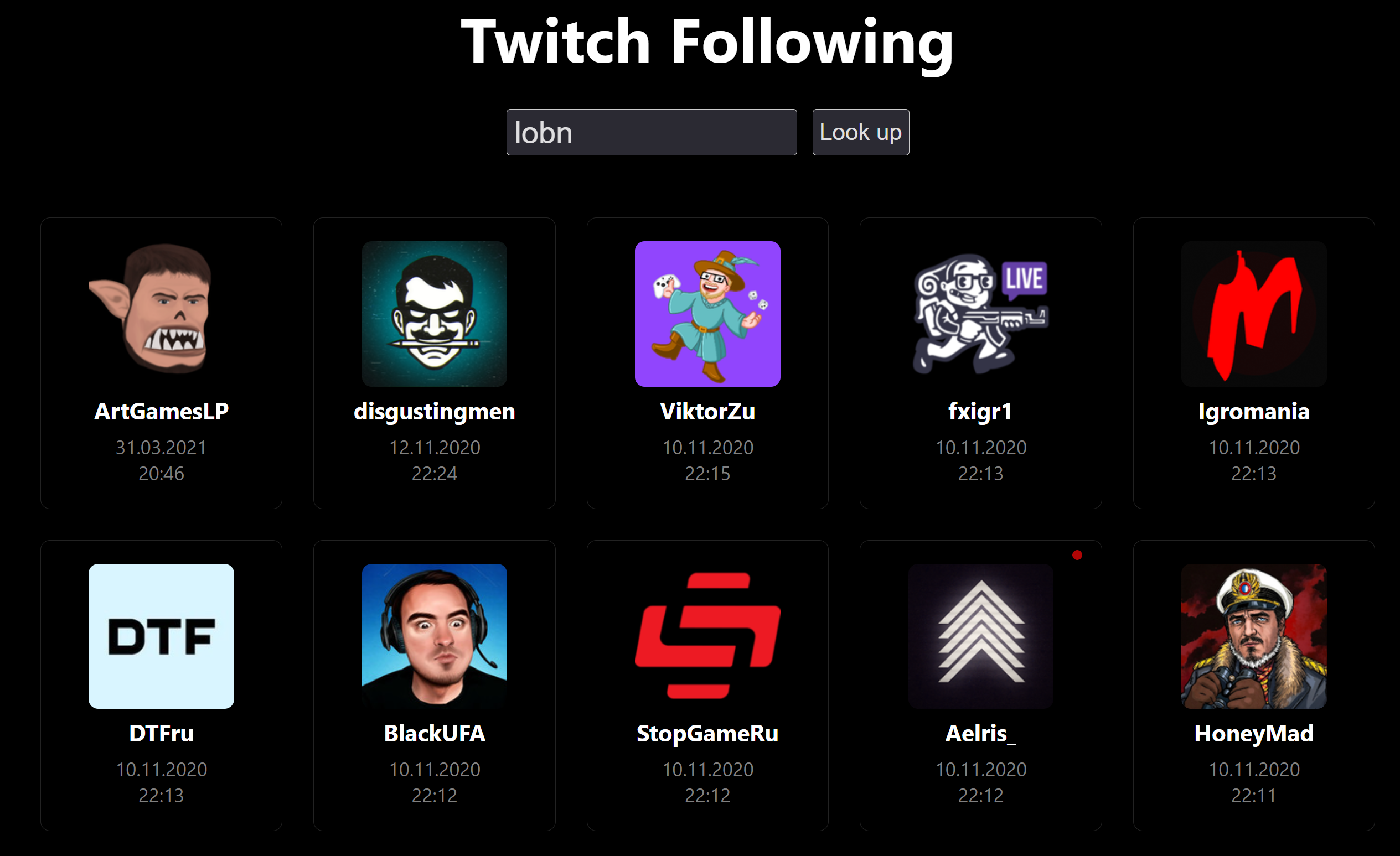
Task: Open disgustingmen mustache face avatar
Action: (x=434, y=314)
